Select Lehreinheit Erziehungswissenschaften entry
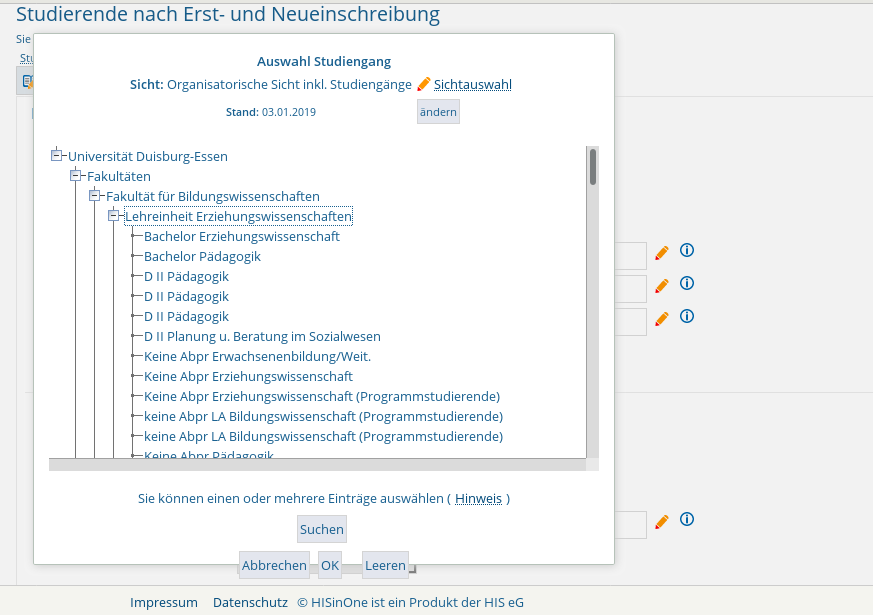The width and height of the screenshot is (873, 615). (x=238, y=217)
